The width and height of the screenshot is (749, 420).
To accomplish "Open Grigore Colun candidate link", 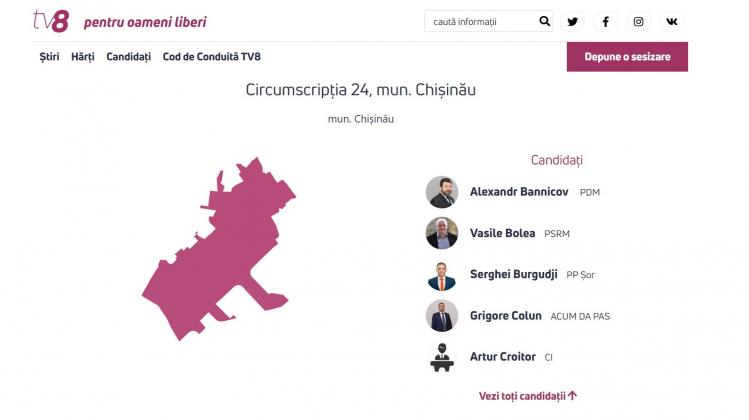I will [506, 316].
